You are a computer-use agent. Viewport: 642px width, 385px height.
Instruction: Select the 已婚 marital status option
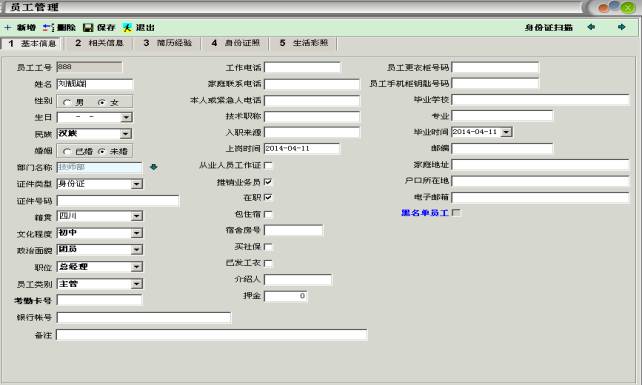[67, 151]
